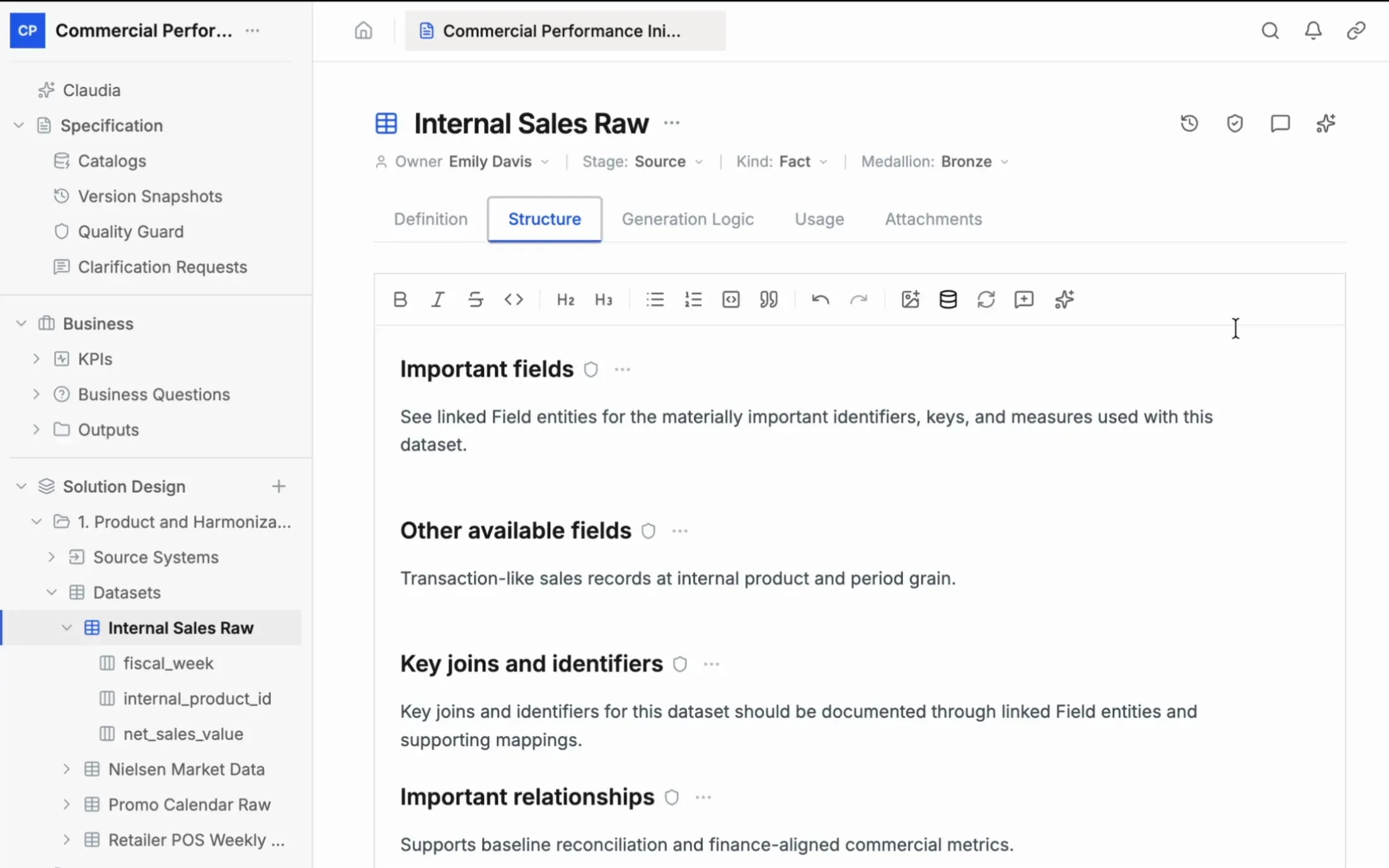Expand the Outputs folder
Image resolution: width=1389 pixels, height=868 pixels.
coord(36,429)
